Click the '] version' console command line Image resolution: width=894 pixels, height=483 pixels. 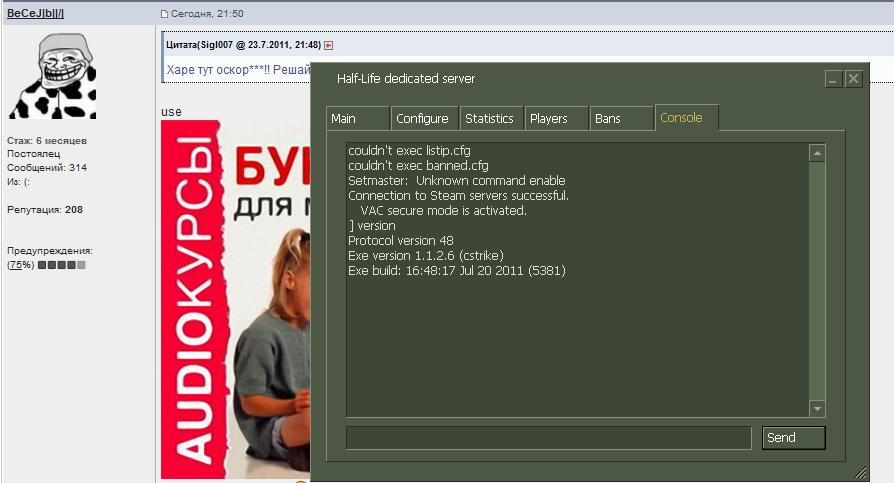point(372,226)
